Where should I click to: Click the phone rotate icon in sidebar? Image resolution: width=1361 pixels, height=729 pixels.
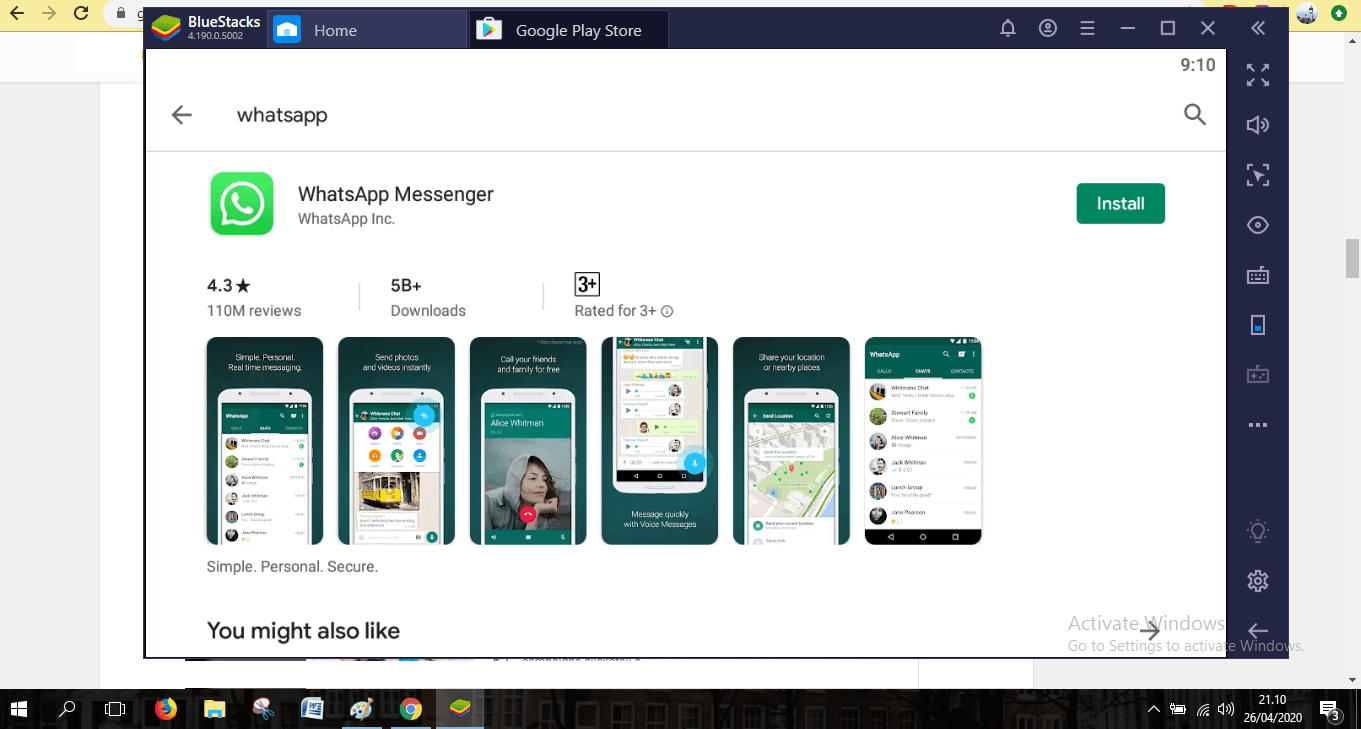(x=1258, y=325)
